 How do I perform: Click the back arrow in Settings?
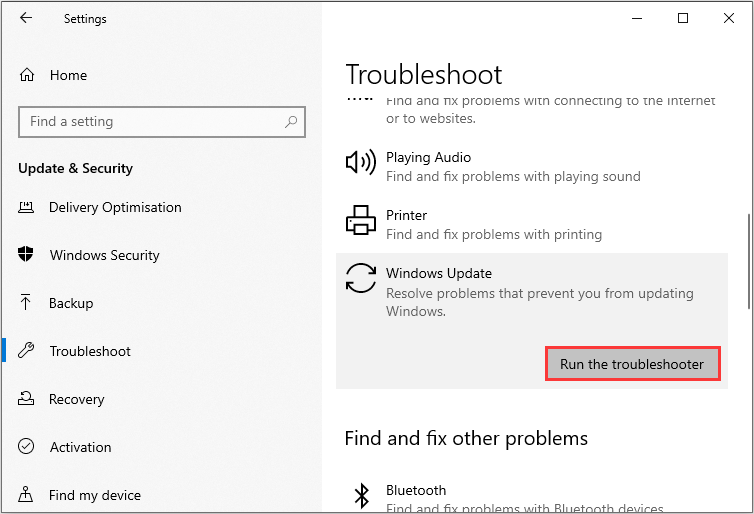26,18
